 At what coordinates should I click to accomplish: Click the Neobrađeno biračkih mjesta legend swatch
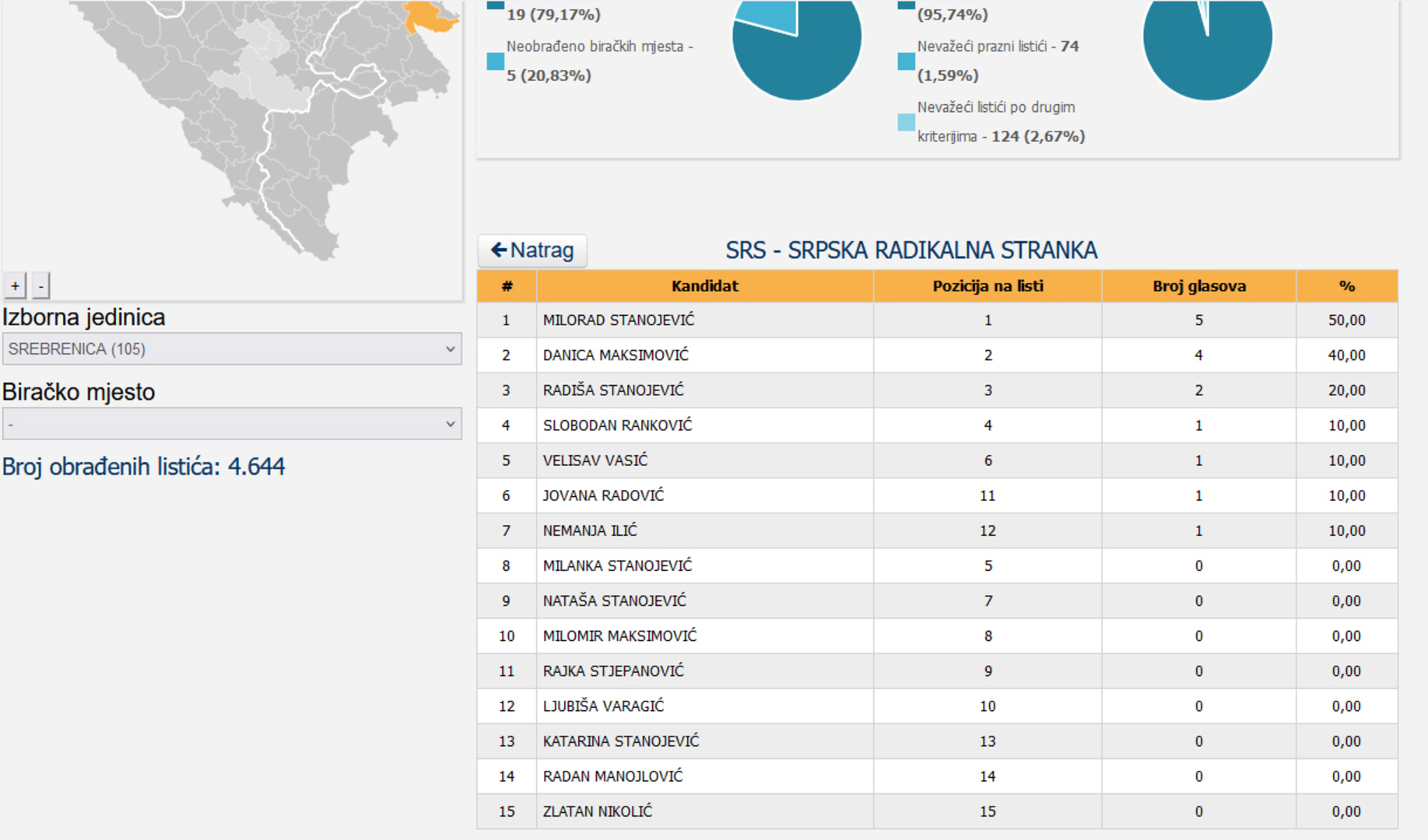[495, 61]
